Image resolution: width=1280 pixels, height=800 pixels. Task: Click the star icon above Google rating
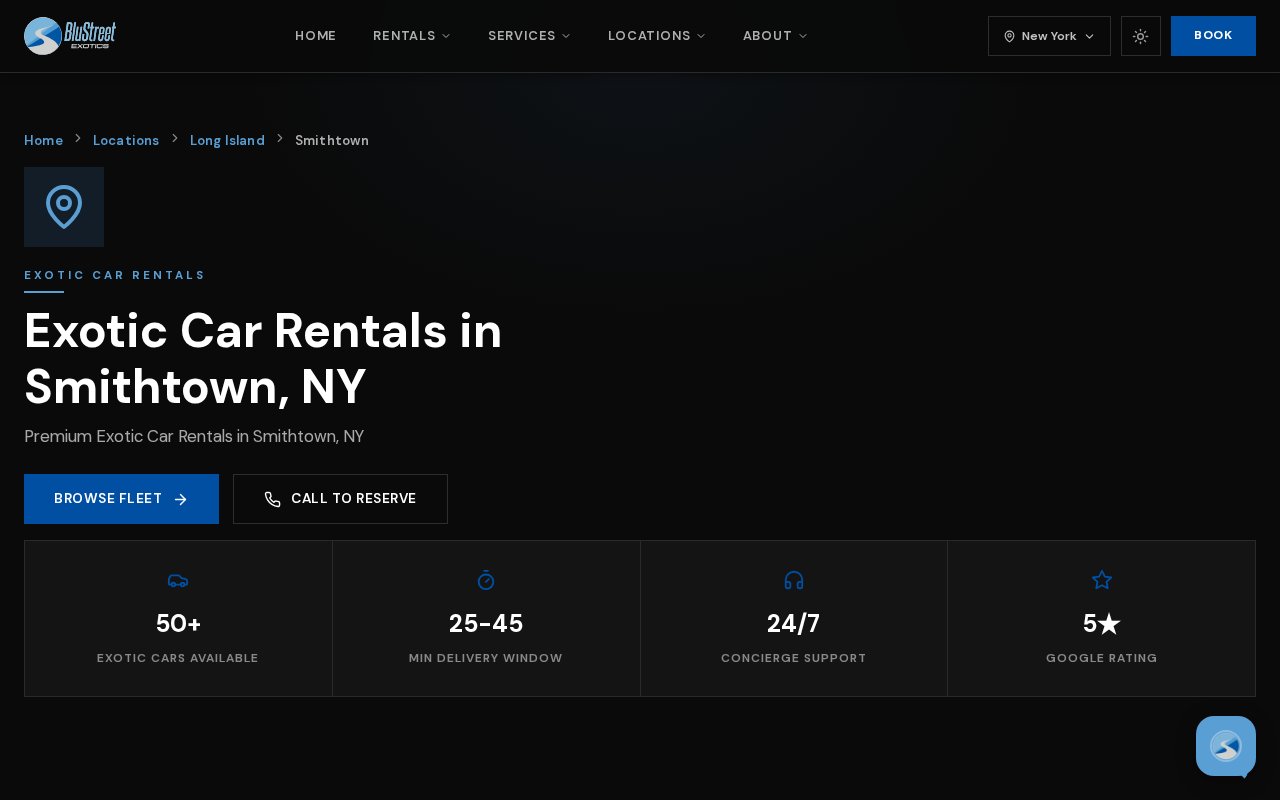pyautogui.click(x=1102, y=580)
